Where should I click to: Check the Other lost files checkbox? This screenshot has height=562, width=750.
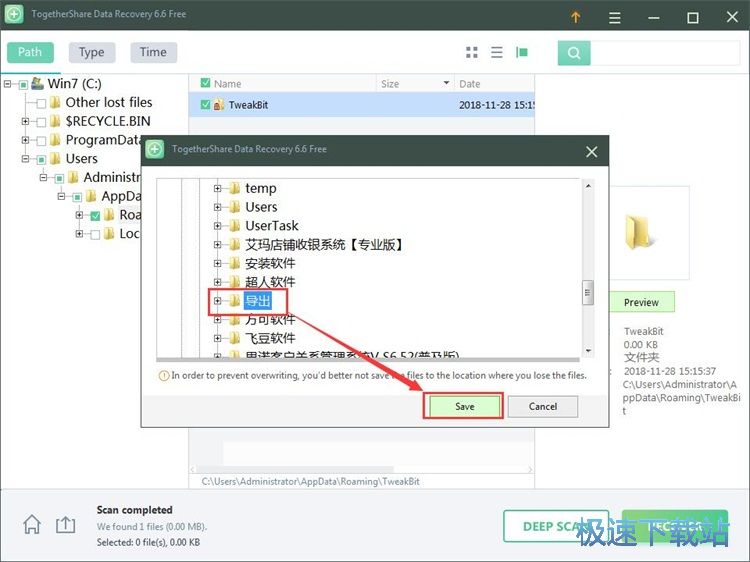(41, 103)
